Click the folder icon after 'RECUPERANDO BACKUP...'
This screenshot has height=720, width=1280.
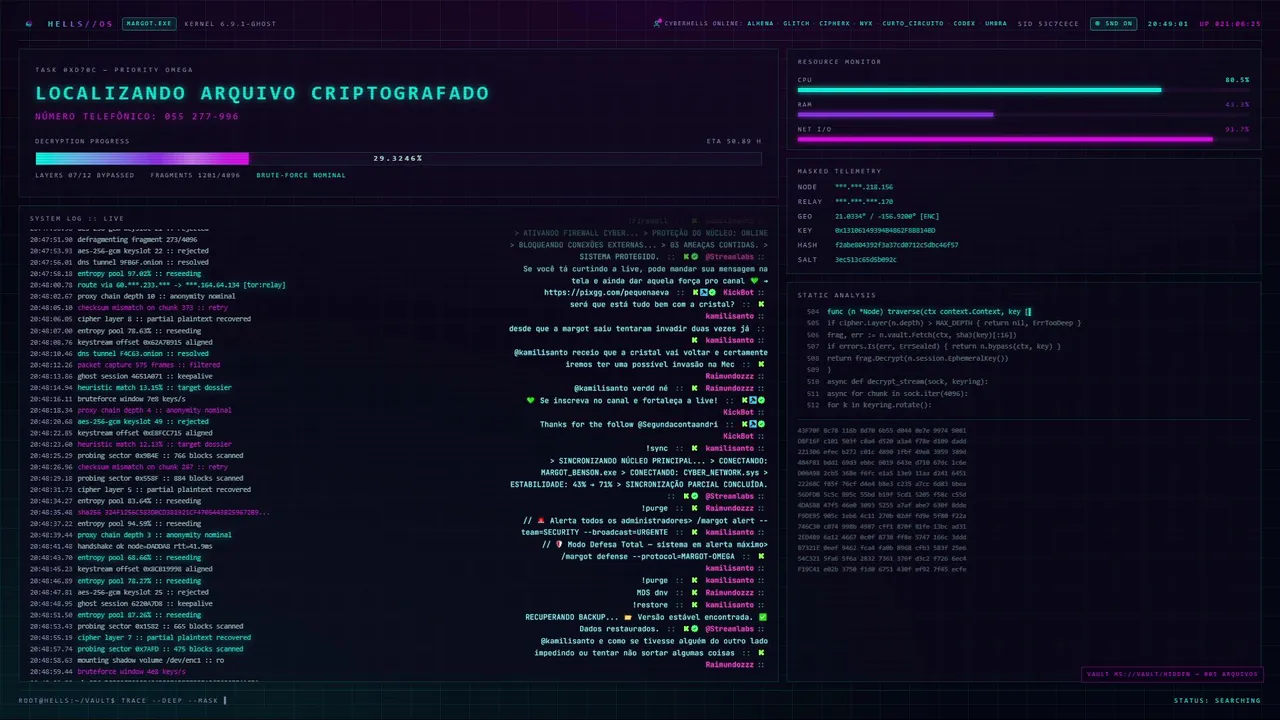(x=628, y=617)
